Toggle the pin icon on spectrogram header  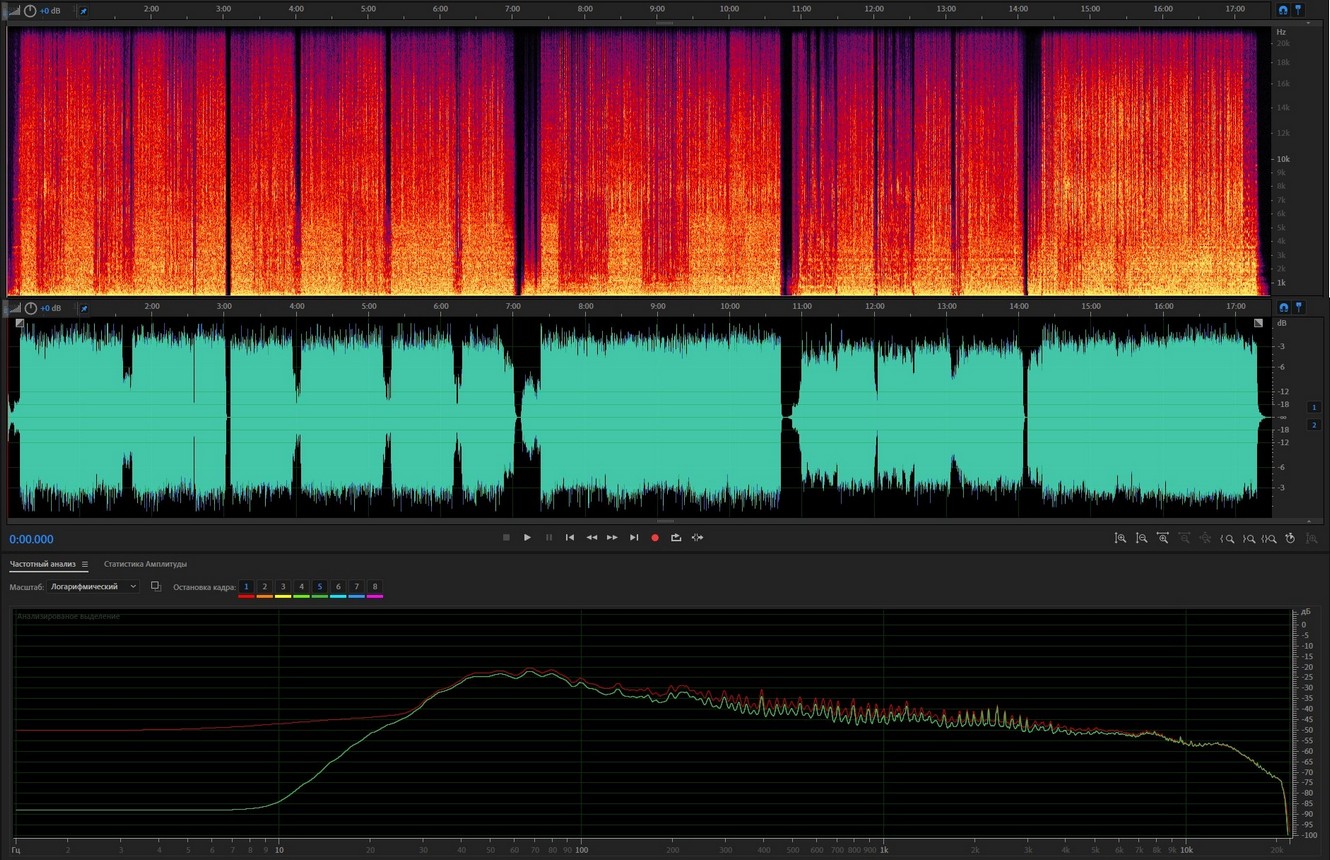click(x=83, y=11)
